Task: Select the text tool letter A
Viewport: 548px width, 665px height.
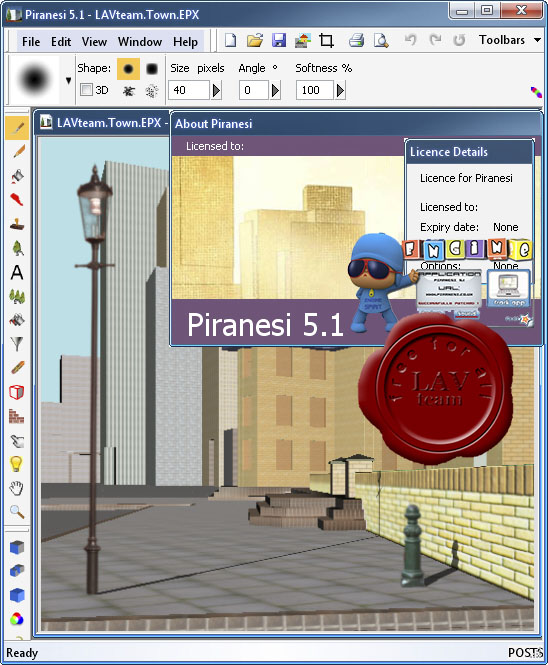Action: (17, 272)
